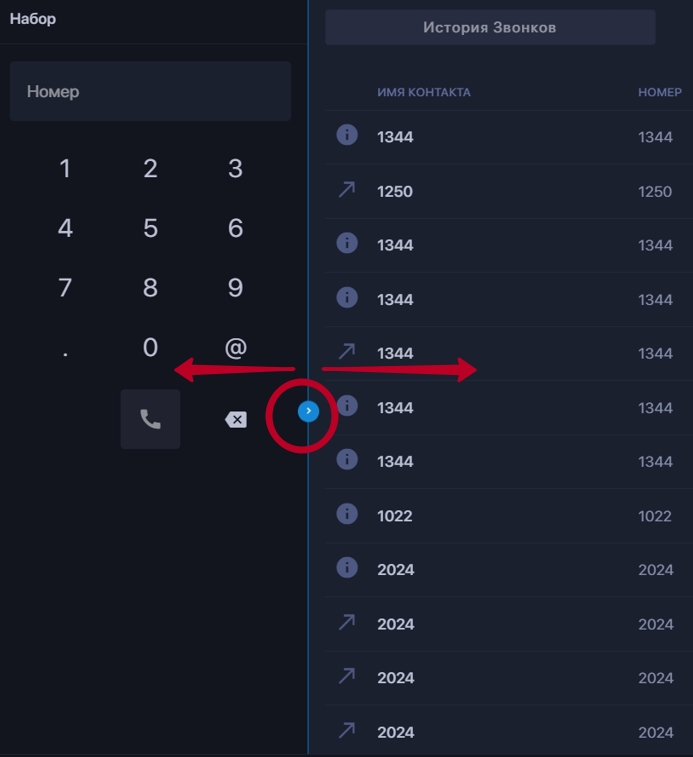Screen dimensions: 693x757
Task: Click outgoing arrow icon beside 1344 call
Action: point(347,351)
